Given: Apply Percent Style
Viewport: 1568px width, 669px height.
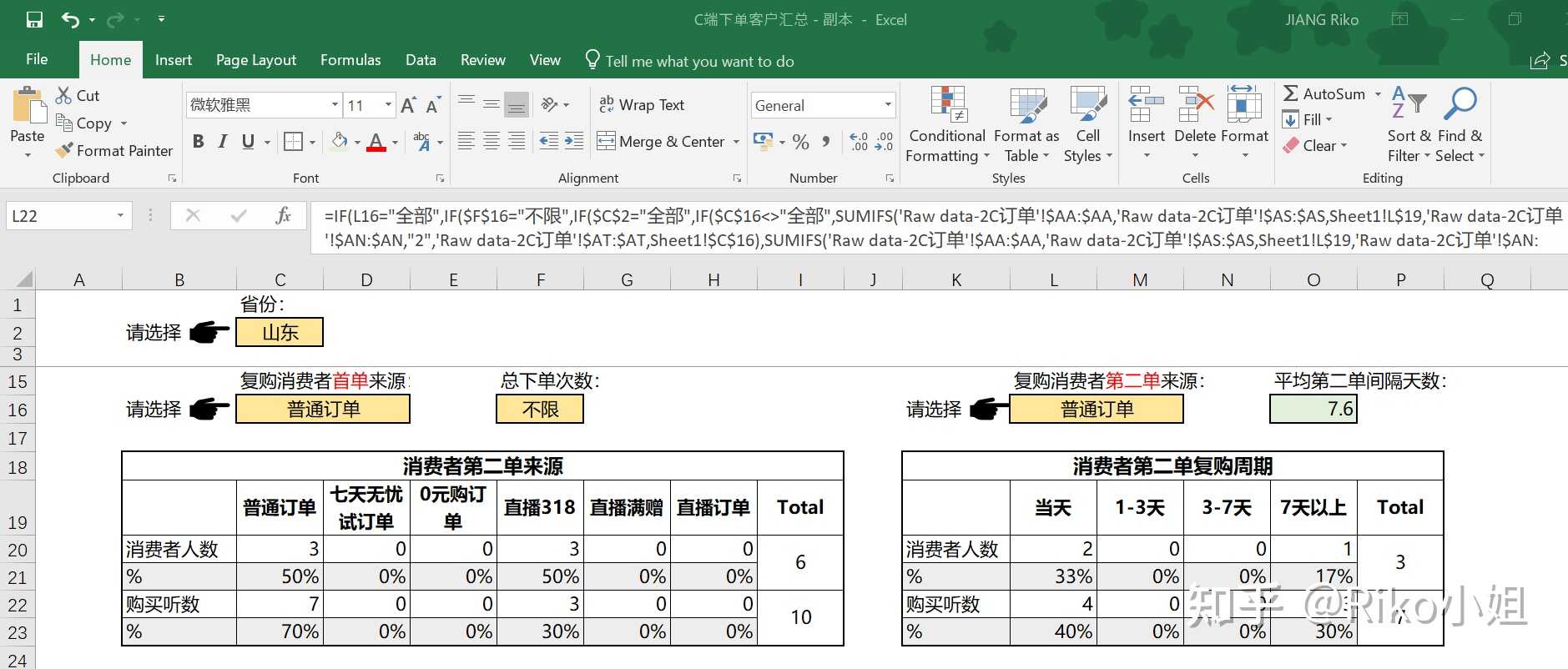Looking at the screenshot, I should tap(801, 142).
